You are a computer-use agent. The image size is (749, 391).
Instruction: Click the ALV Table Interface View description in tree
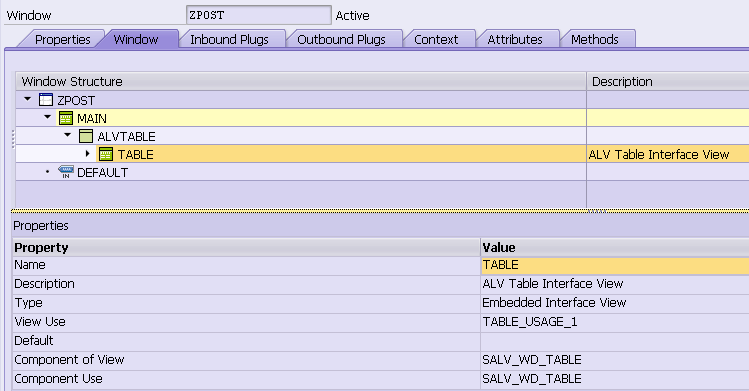click(659, 155)
